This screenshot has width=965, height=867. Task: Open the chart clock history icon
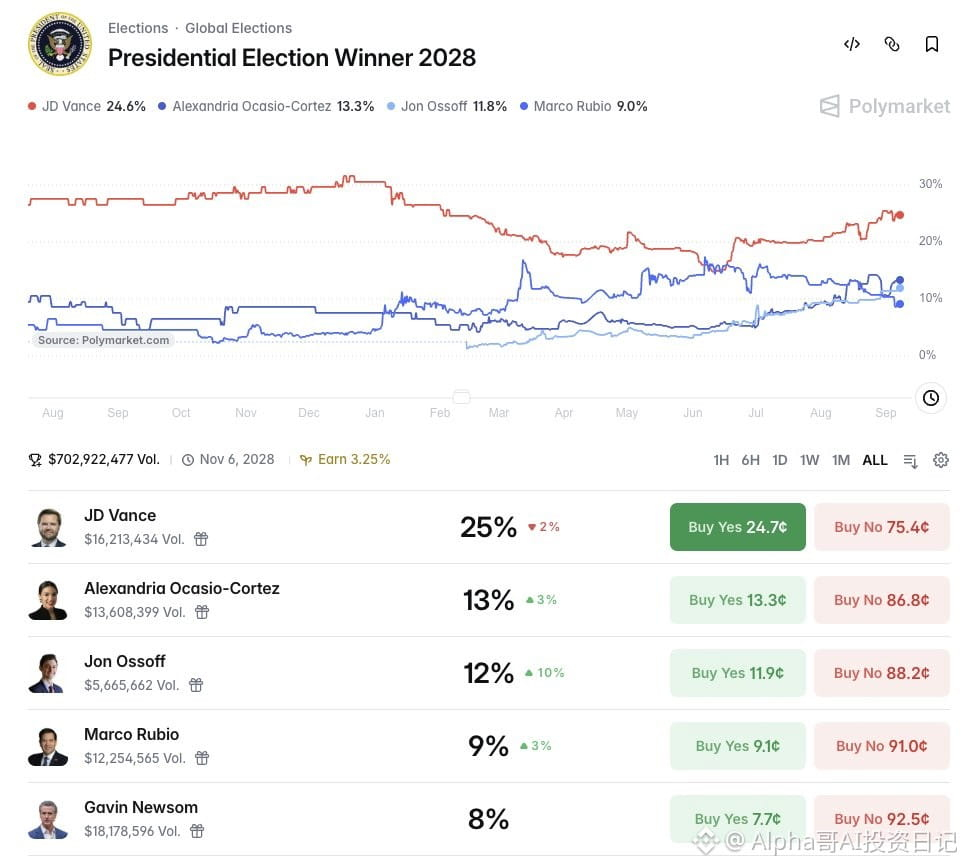tap(931, 398)
